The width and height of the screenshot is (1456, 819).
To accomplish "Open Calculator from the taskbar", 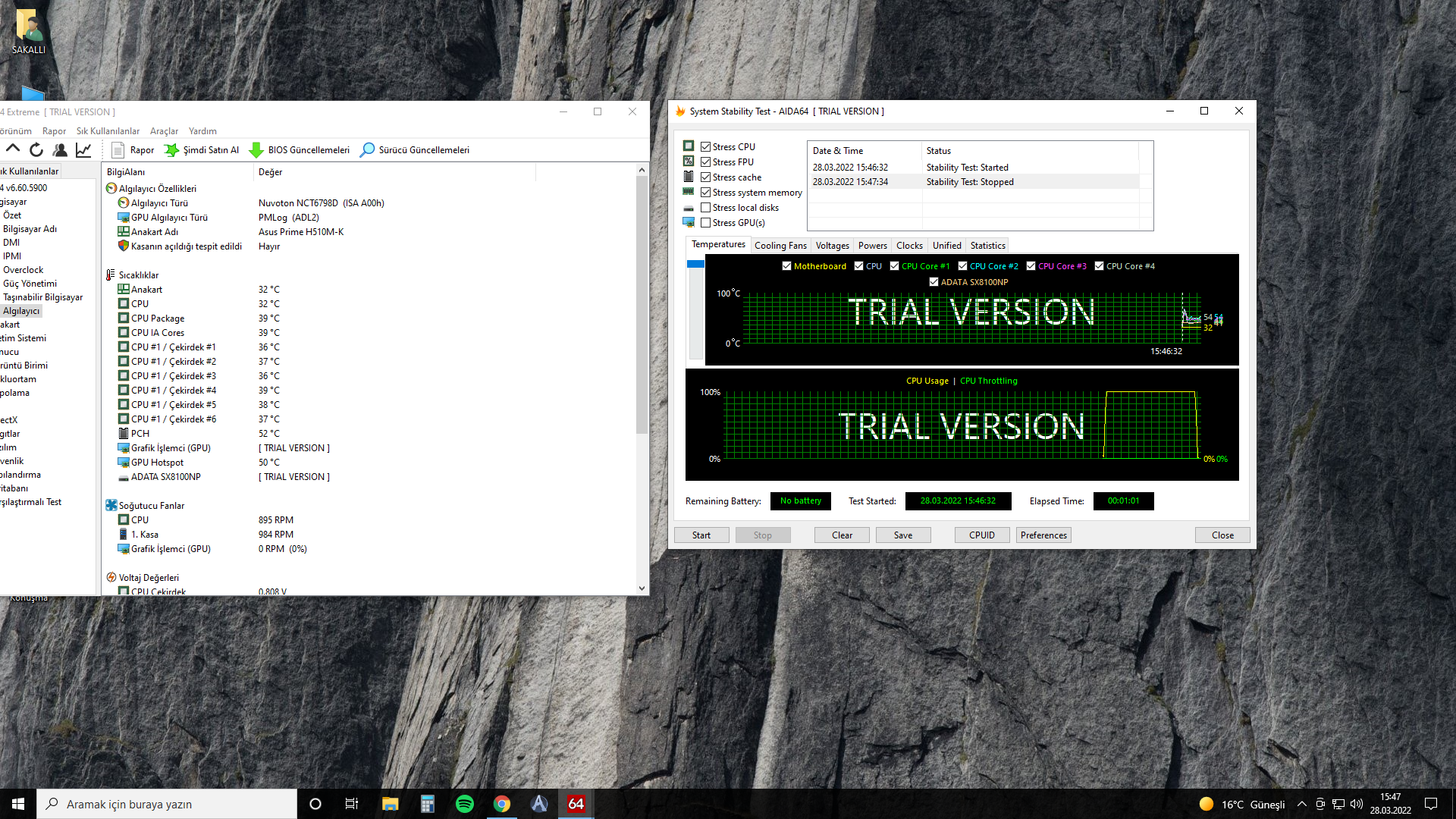I will 428,804.
